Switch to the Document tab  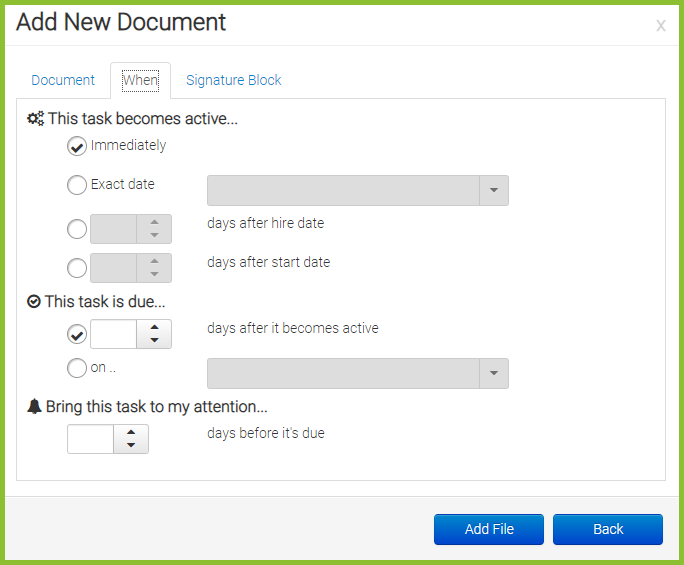63,80
